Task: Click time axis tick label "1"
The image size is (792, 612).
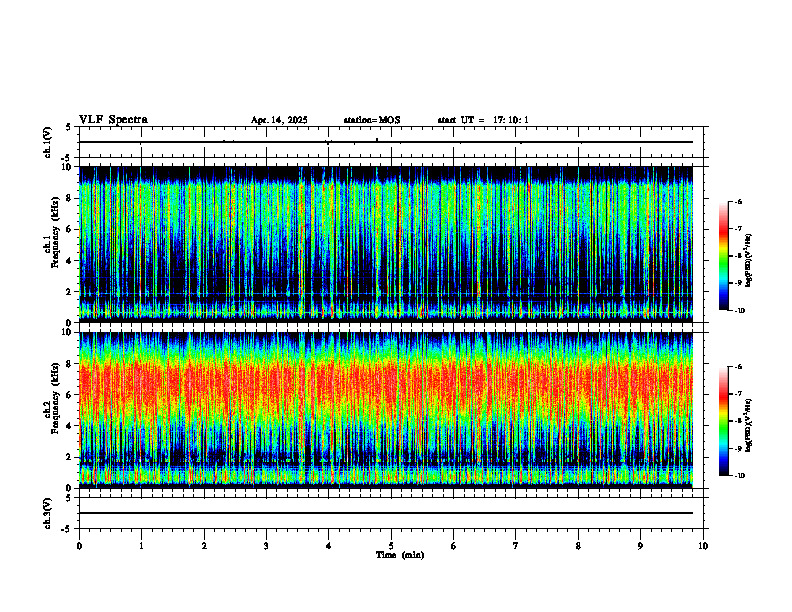Action: point(141,546)
